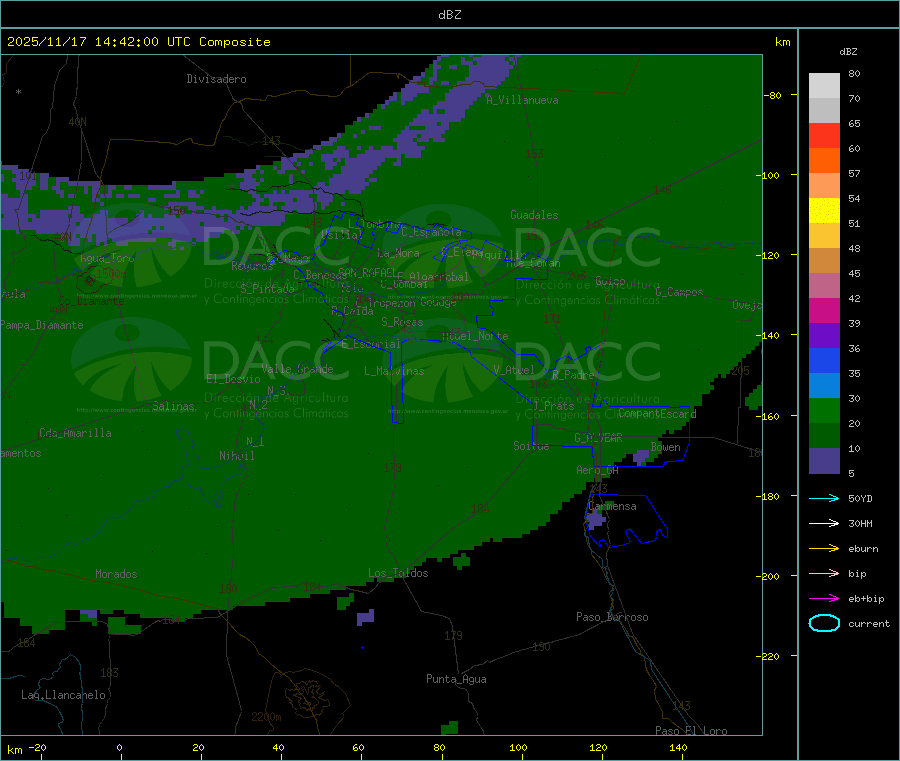Viewport: 900px width, 761px height.
Task: Click the 'Paso_El_Loro' map label
Action: tap(692, 731)
